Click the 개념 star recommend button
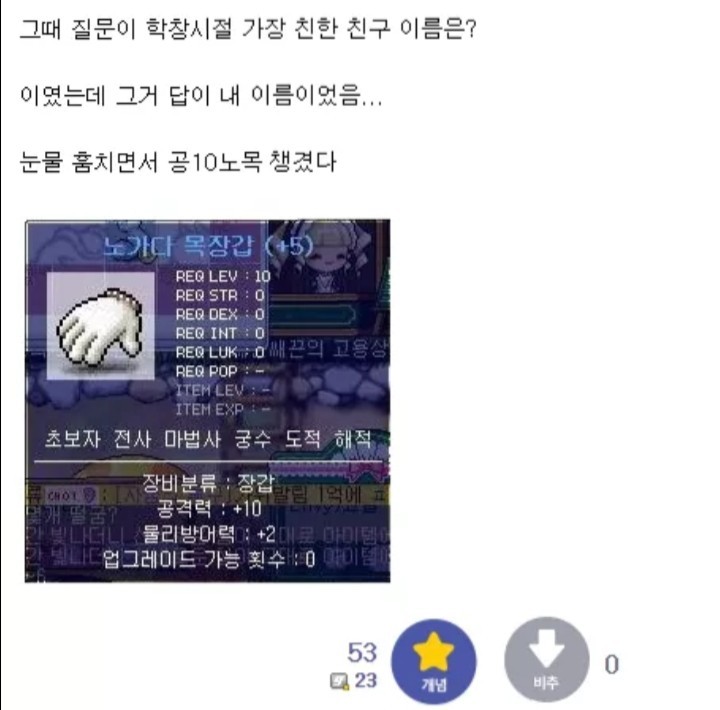 433,661
